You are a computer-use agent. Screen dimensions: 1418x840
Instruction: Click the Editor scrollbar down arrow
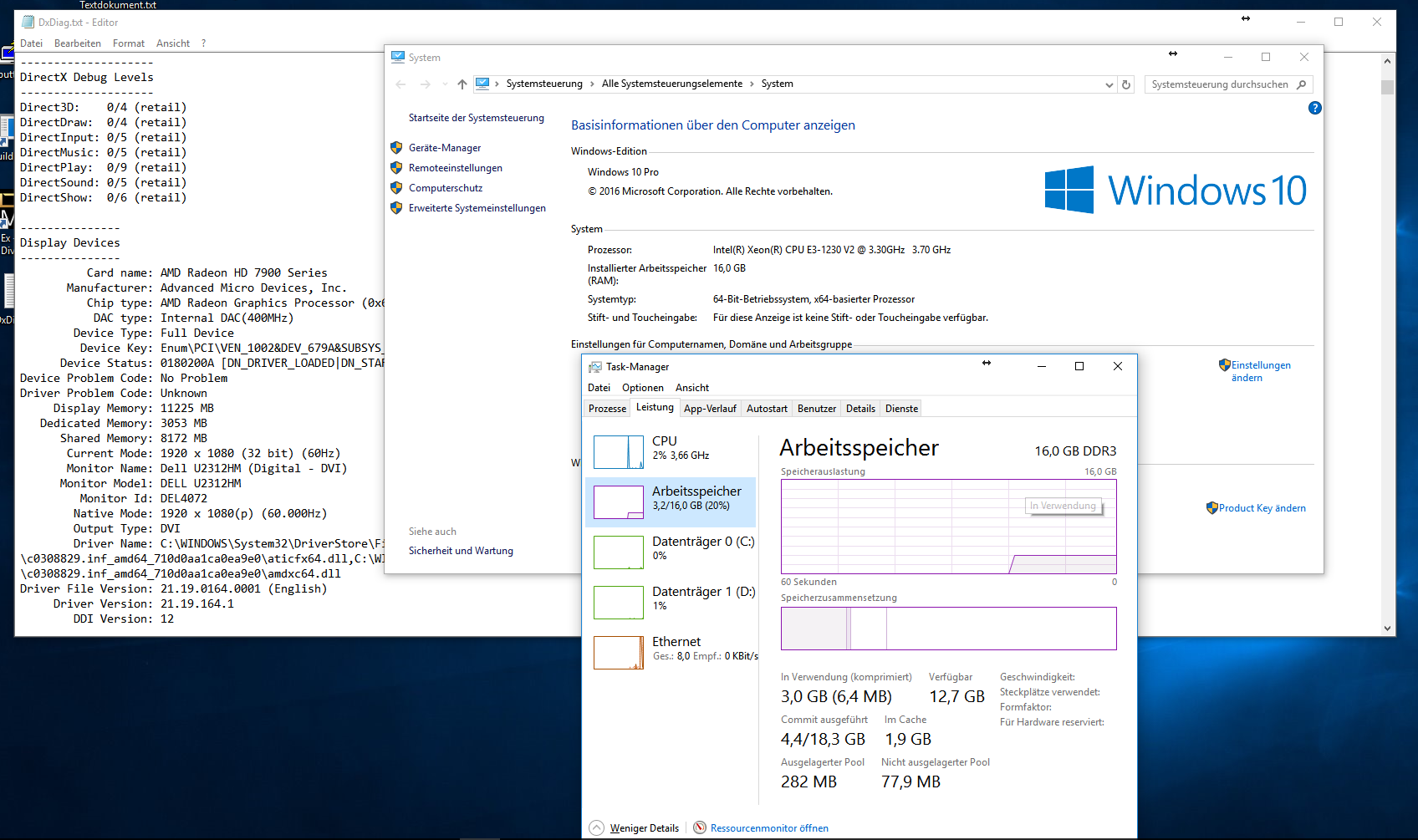pos(1388,629)
